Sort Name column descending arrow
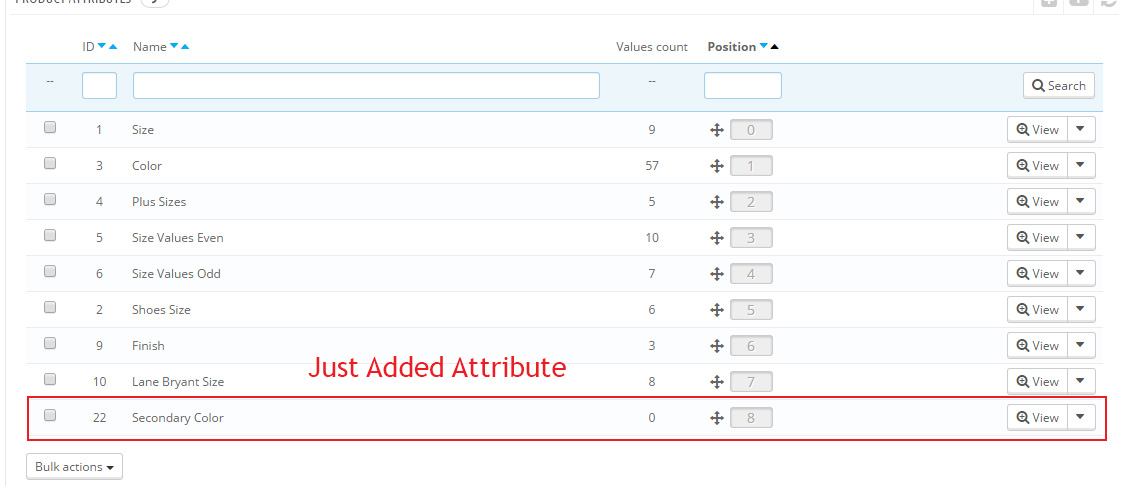 (x=174, y=47)
